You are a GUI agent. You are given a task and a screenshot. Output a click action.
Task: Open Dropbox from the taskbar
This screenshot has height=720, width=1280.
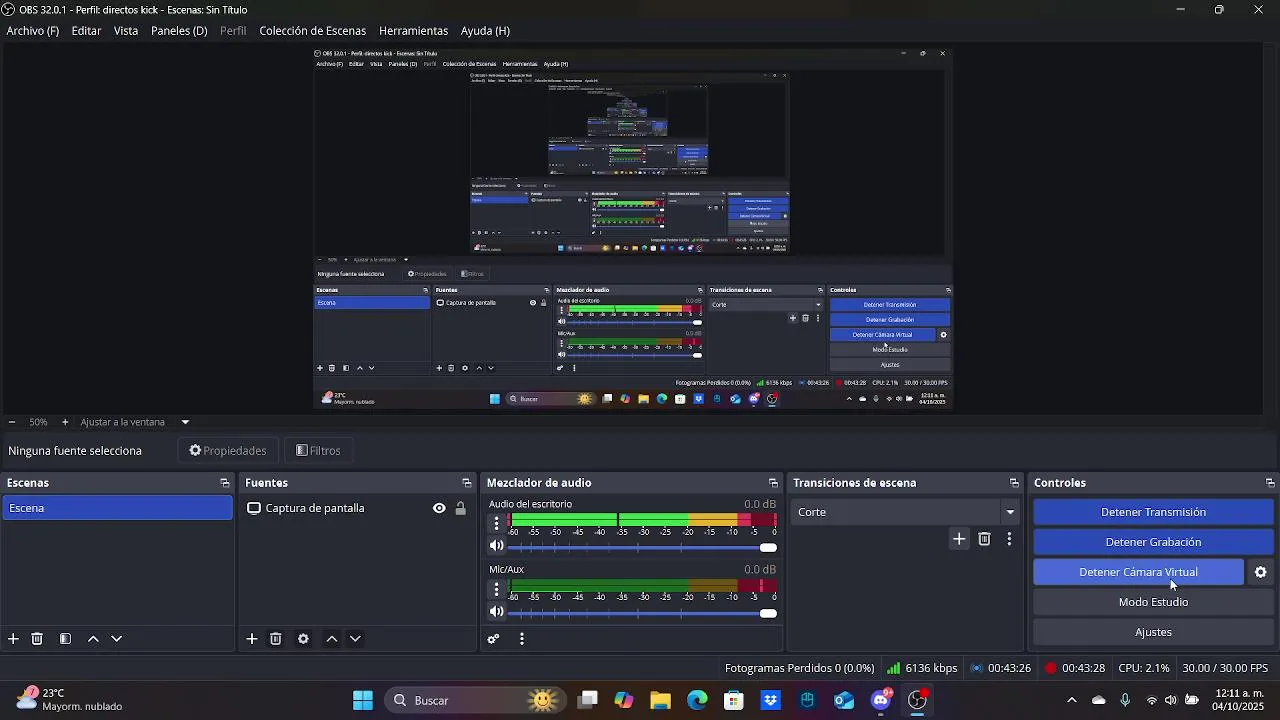[770, 700]
